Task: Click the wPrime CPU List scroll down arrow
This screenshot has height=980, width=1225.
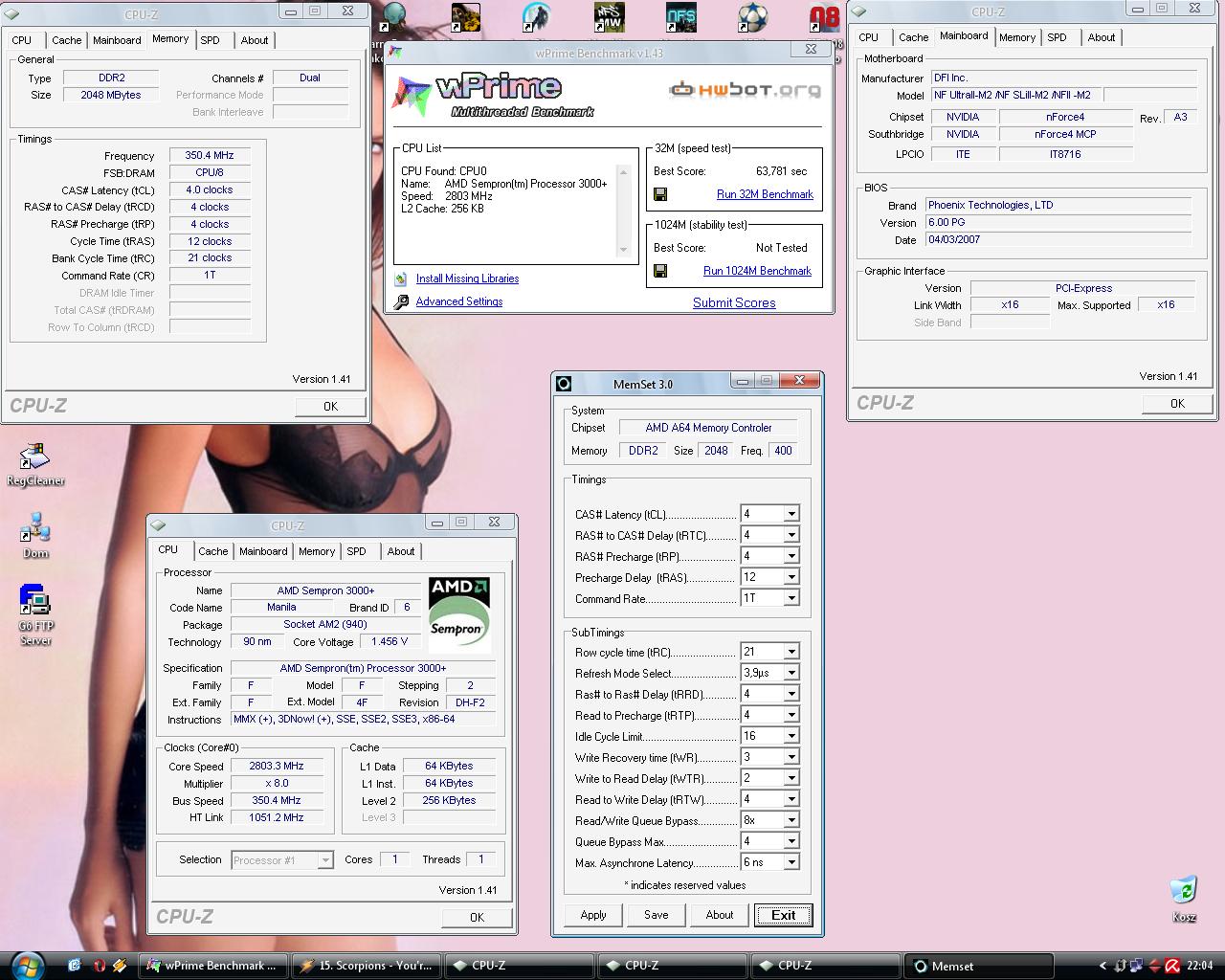Action: coord(624,250)
